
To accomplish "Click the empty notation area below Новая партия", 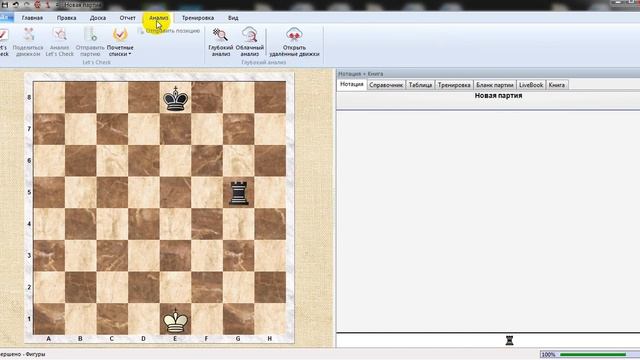I will (488, 220).
